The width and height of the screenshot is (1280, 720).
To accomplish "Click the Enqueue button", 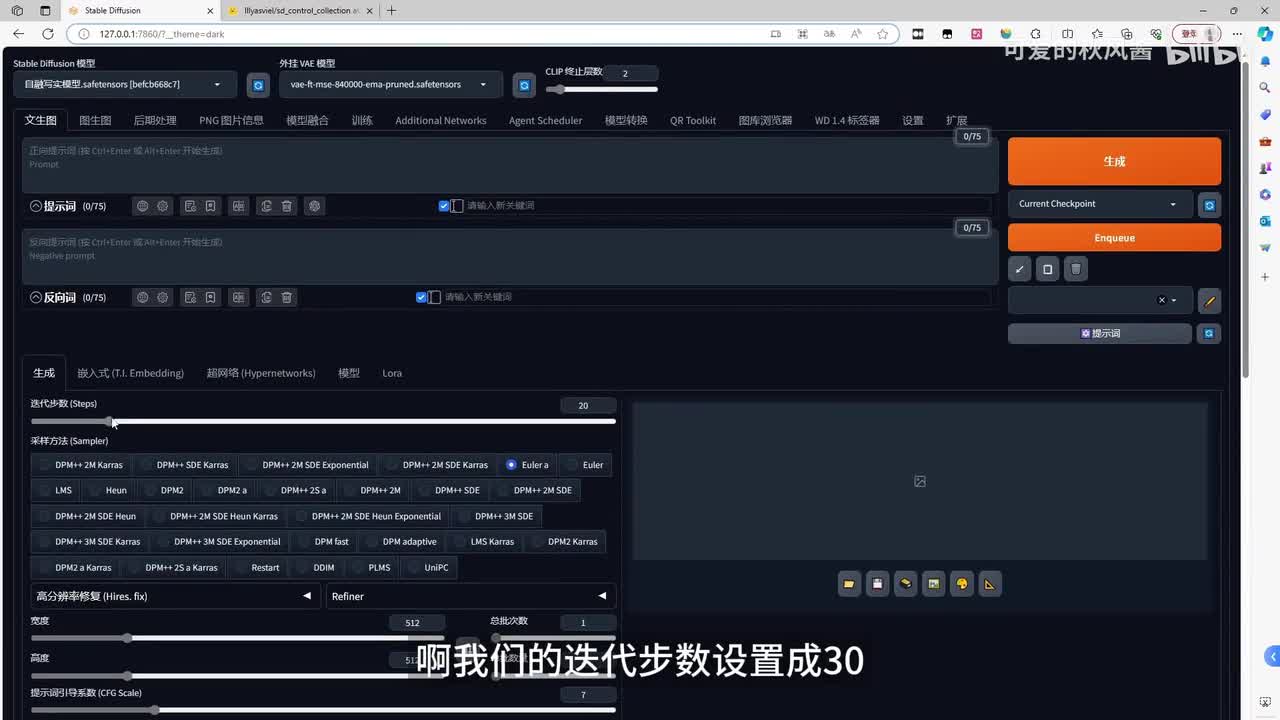I will [1114, 238].
